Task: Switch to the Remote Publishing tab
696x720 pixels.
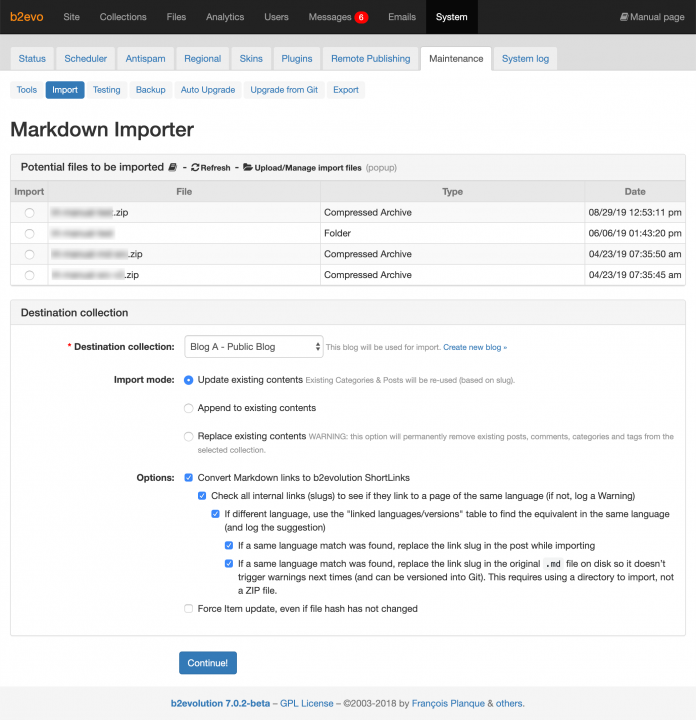Action: pos(370,59)
